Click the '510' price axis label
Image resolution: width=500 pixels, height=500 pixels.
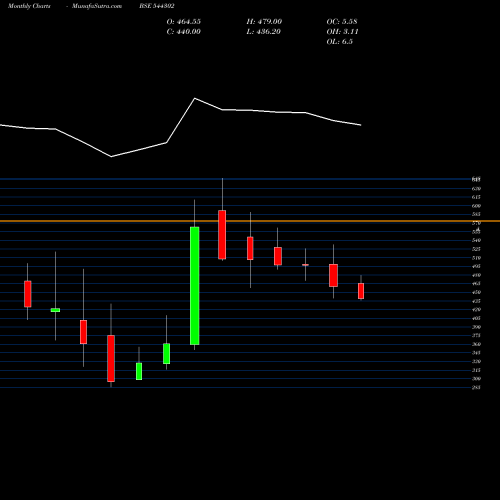(x=476, y=258)
